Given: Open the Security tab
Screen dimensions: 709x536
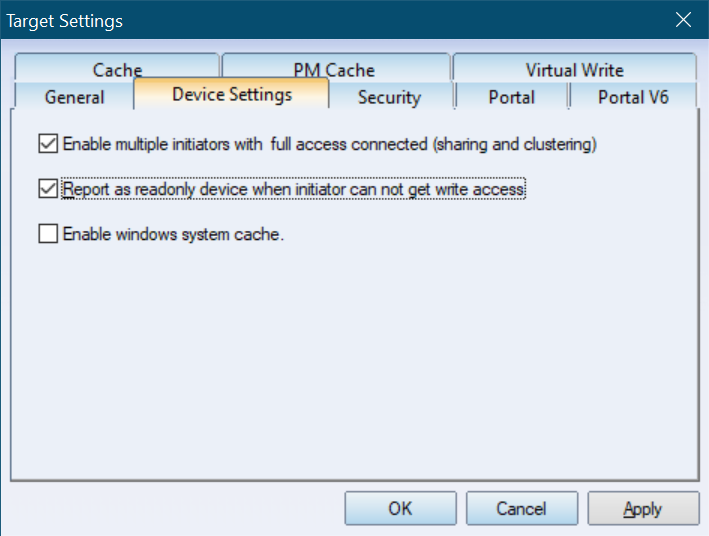Looking at the screenshot, I should point(389,96).
